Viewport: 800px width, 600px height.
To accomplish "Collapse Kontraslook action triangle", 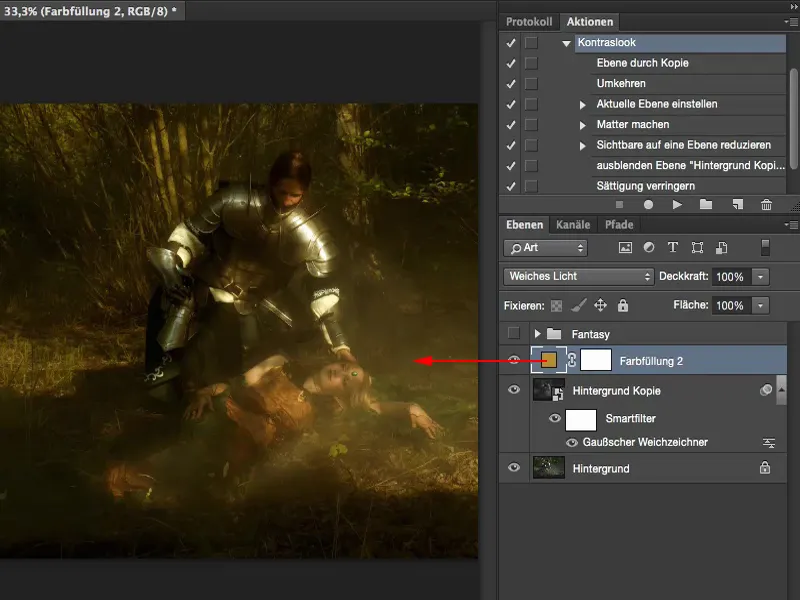I will point(566,43).
